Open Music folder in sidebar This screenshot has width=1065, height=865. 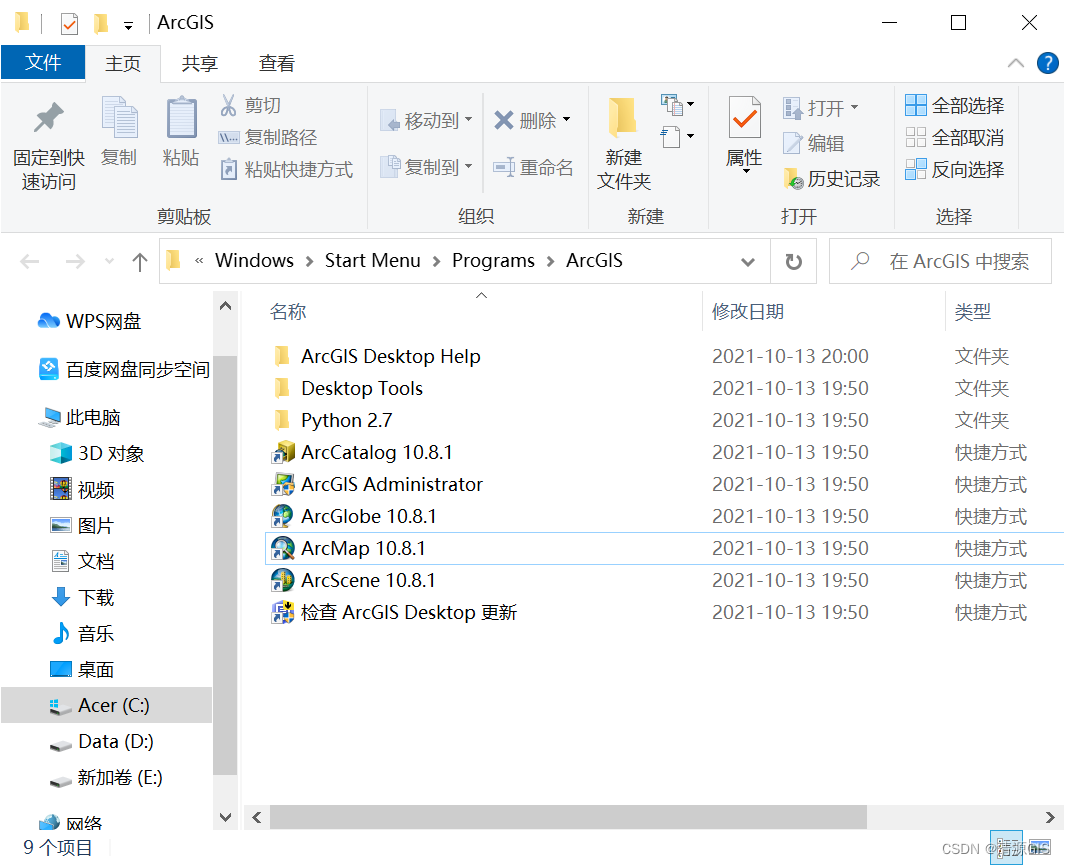point(82,633)
